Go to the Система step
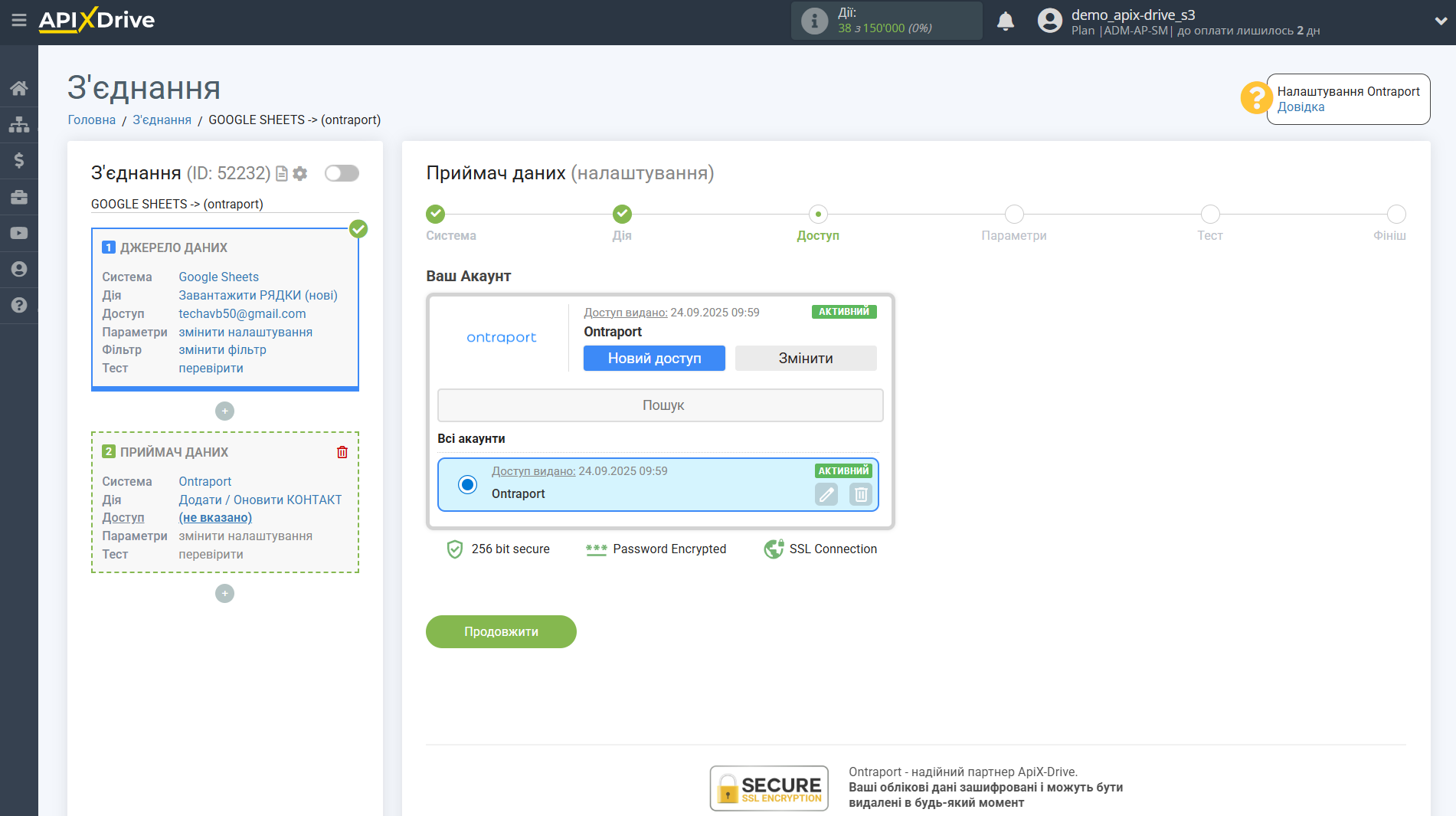 coord(435,215)
